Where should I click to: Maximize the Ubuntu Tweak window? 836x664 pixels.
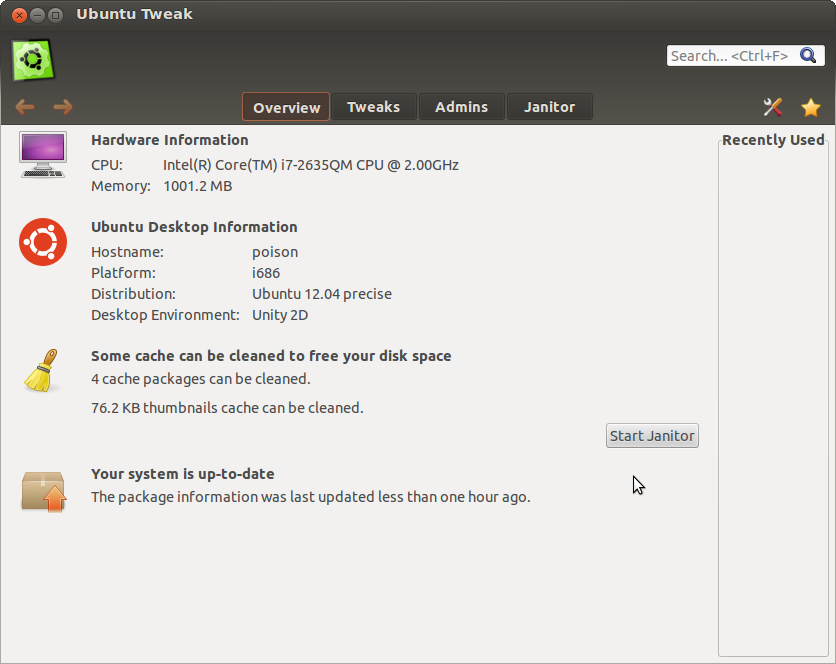coord(55,15)
